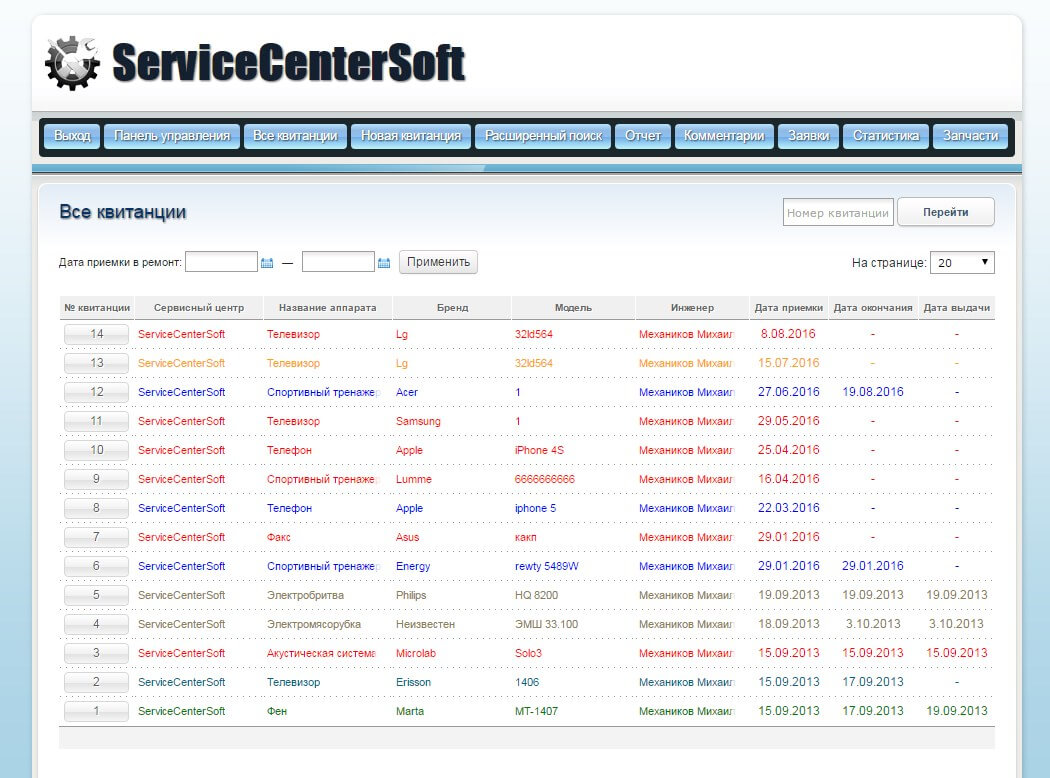Open receipt number 14 button

point(96,334)
